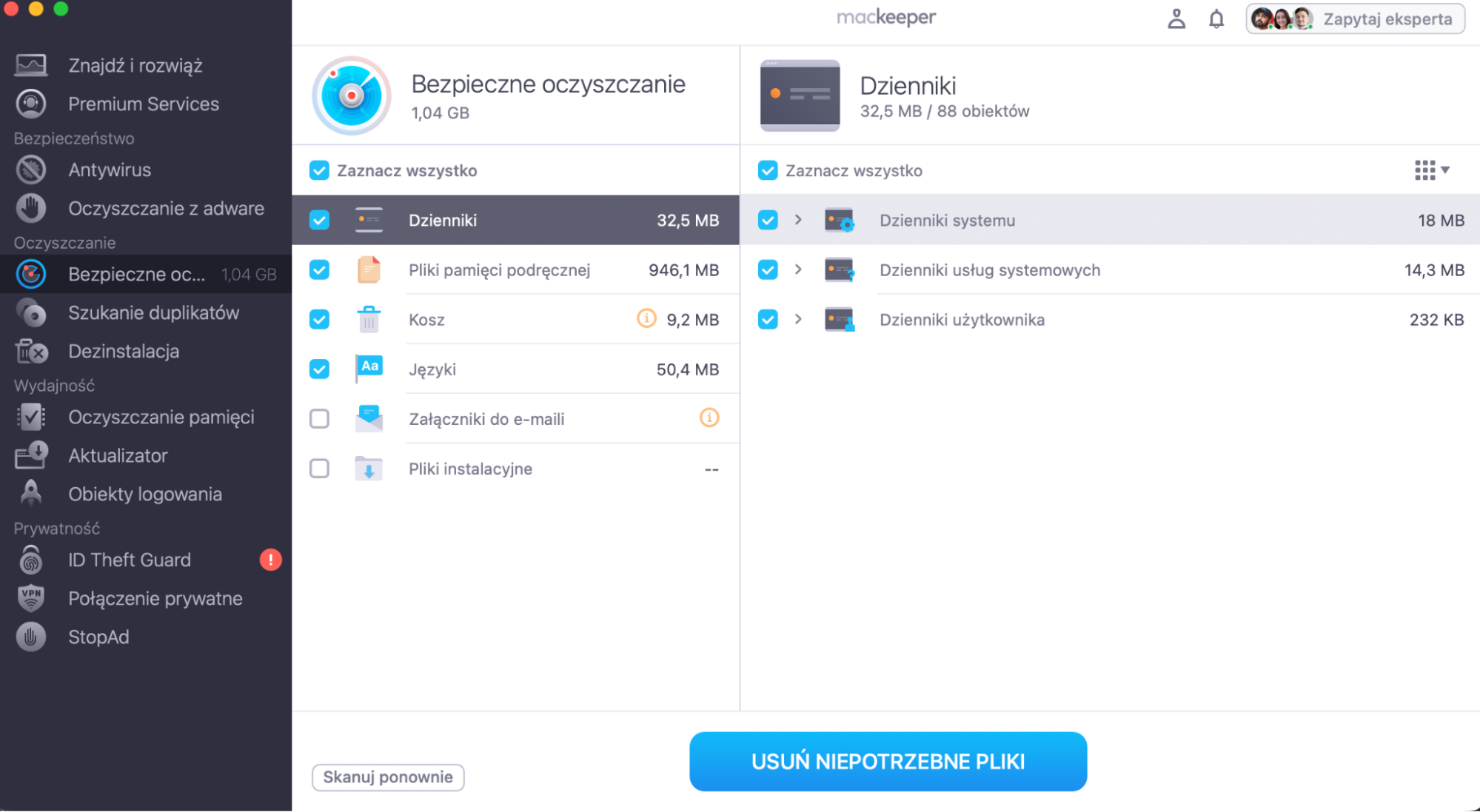
Task: Click the e-mail attachments envelope icon
Action: coord(369,418)
